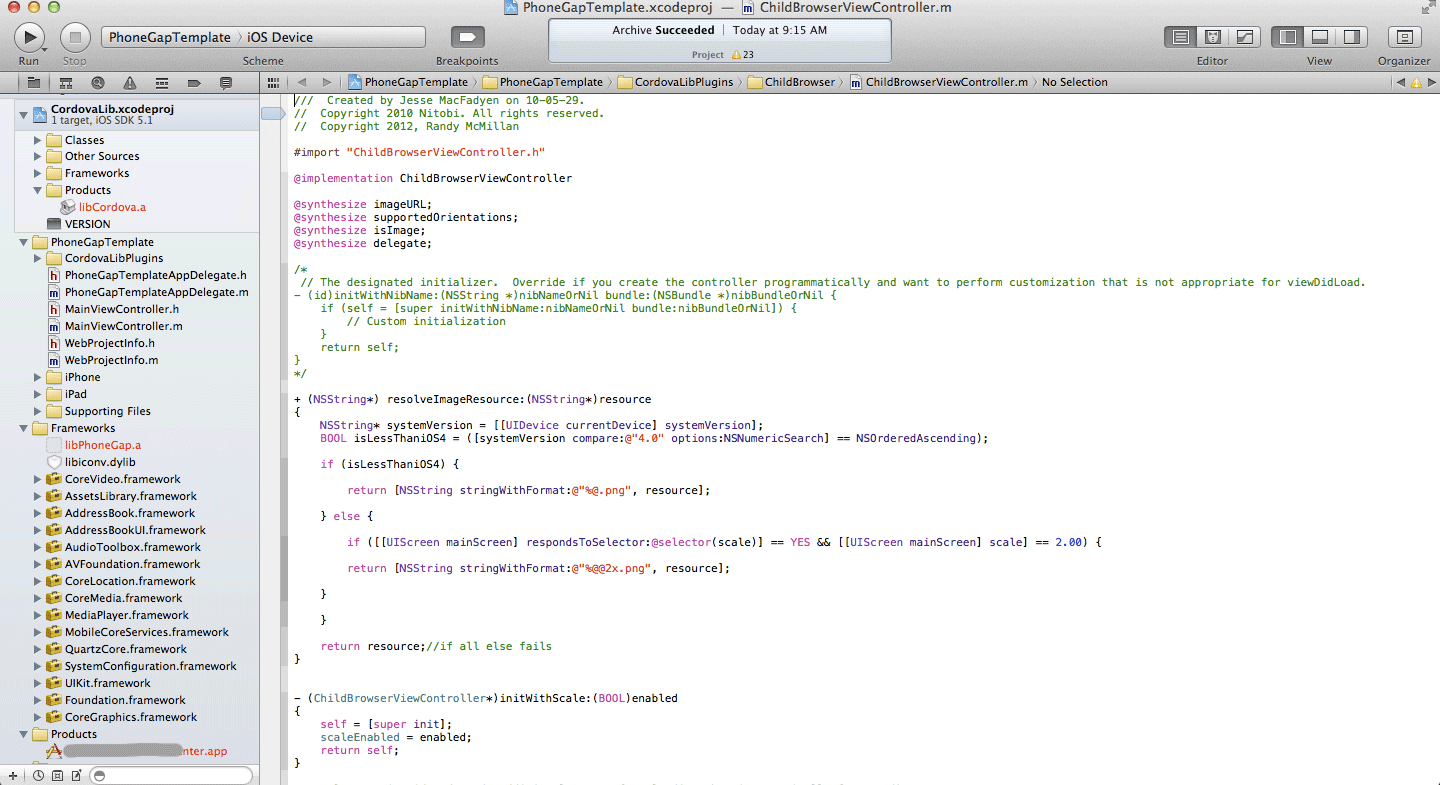
Task: Click the navigator filter search field
Action: click(x=170, y=776)
